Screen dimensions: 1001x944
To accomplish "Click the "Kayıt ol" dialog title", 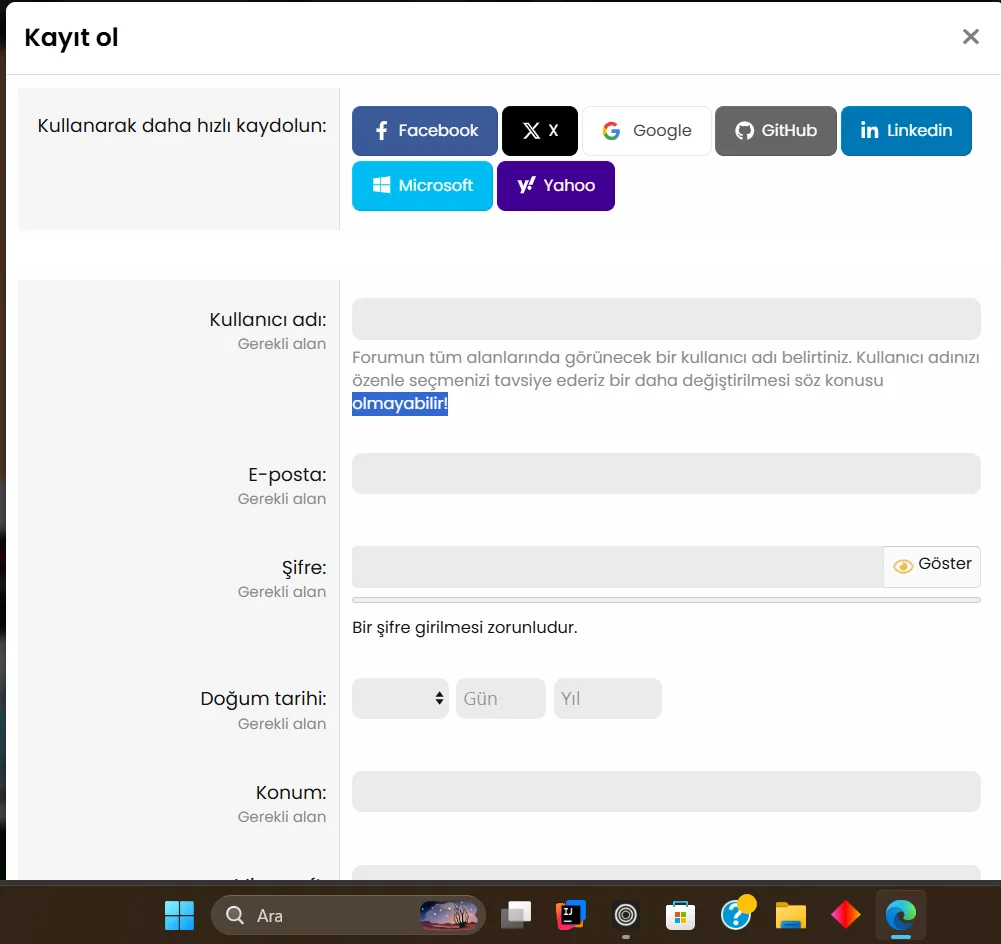I will pos(72,37).
